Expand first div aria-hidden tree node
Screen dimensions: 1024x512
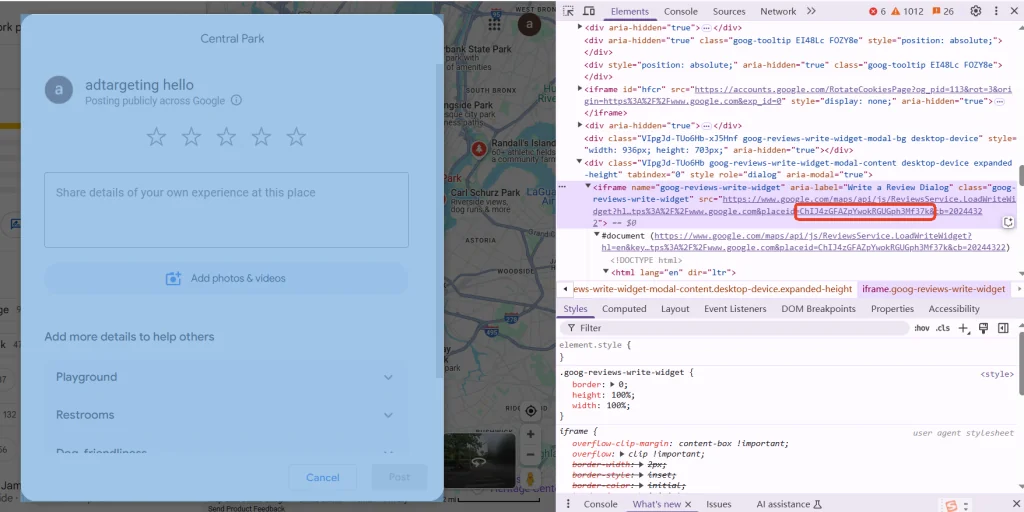point(580,27)
